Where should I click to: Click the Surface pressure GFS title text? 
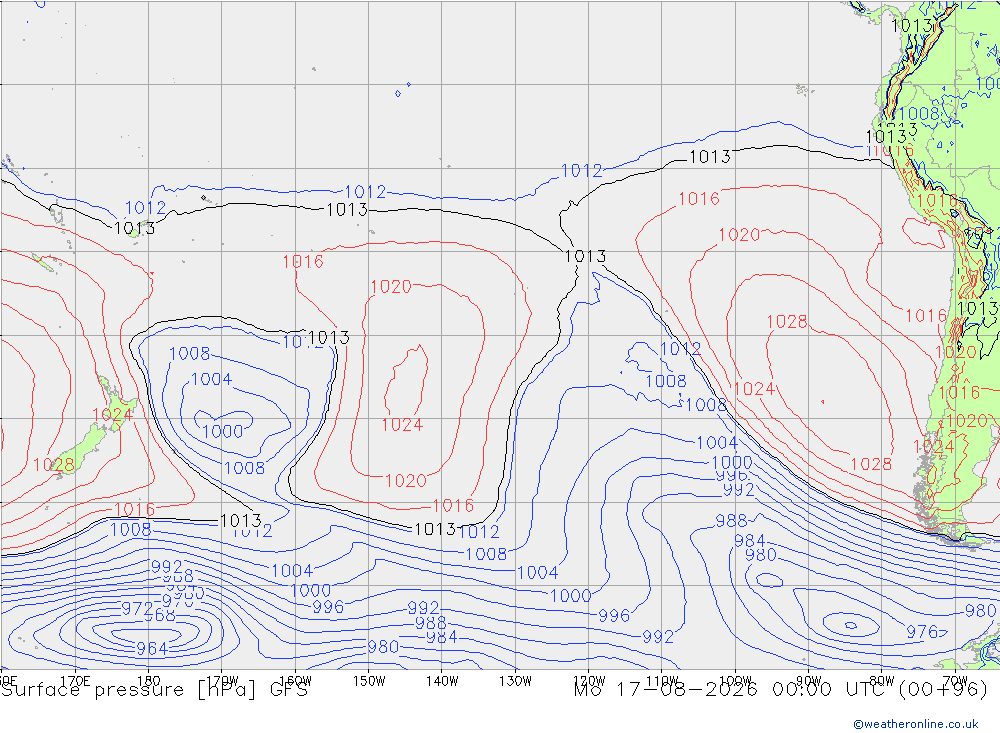coord(154,690)
